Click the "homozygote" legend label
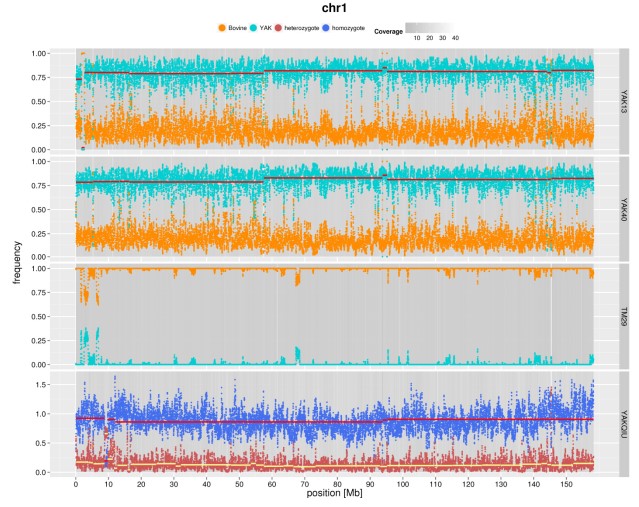639x507 pixels. click(x=348, y=28)
